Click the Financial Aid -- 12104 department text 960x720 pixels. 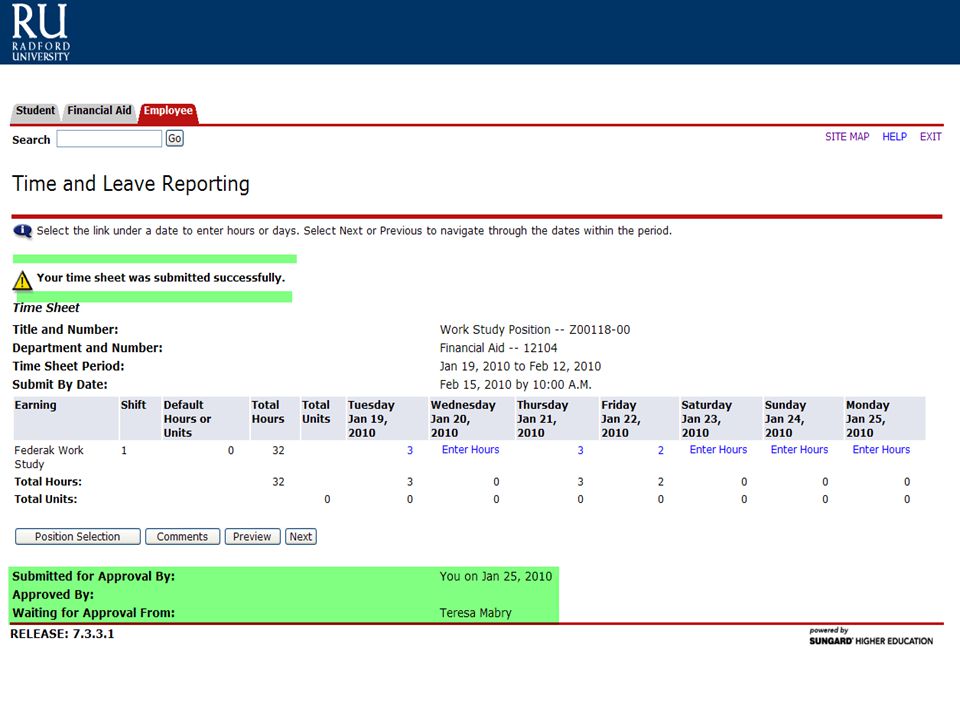pyautogui.click(x=498, y=348)
